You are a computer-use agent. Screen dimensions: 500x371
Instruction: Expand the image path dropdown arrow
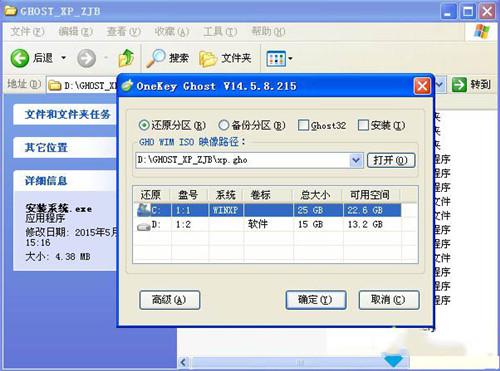pos(356,160)
